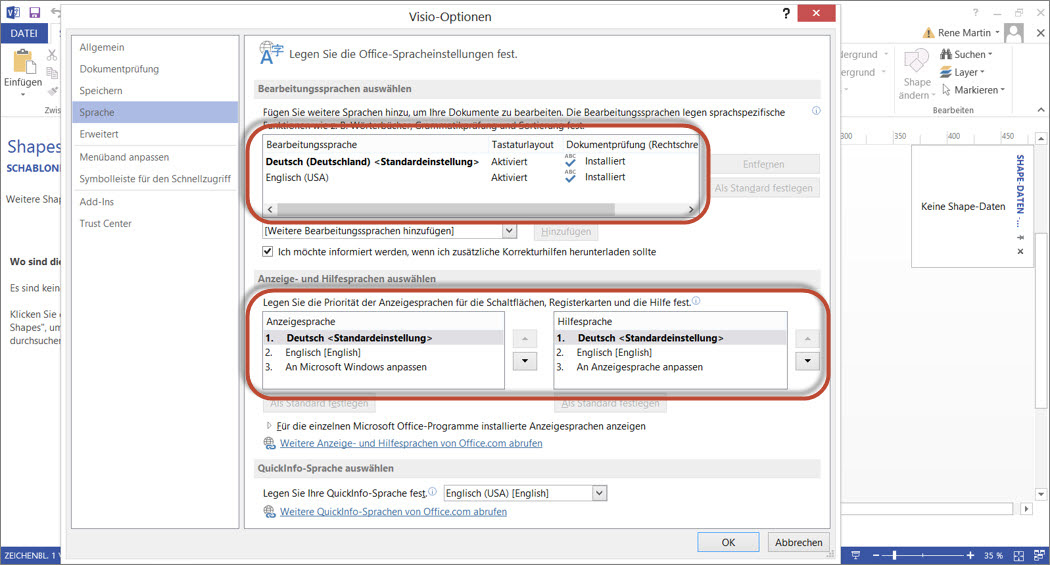Click warning icon beside Rene Martin
1050x565 pixels.
tap(928, 33)
